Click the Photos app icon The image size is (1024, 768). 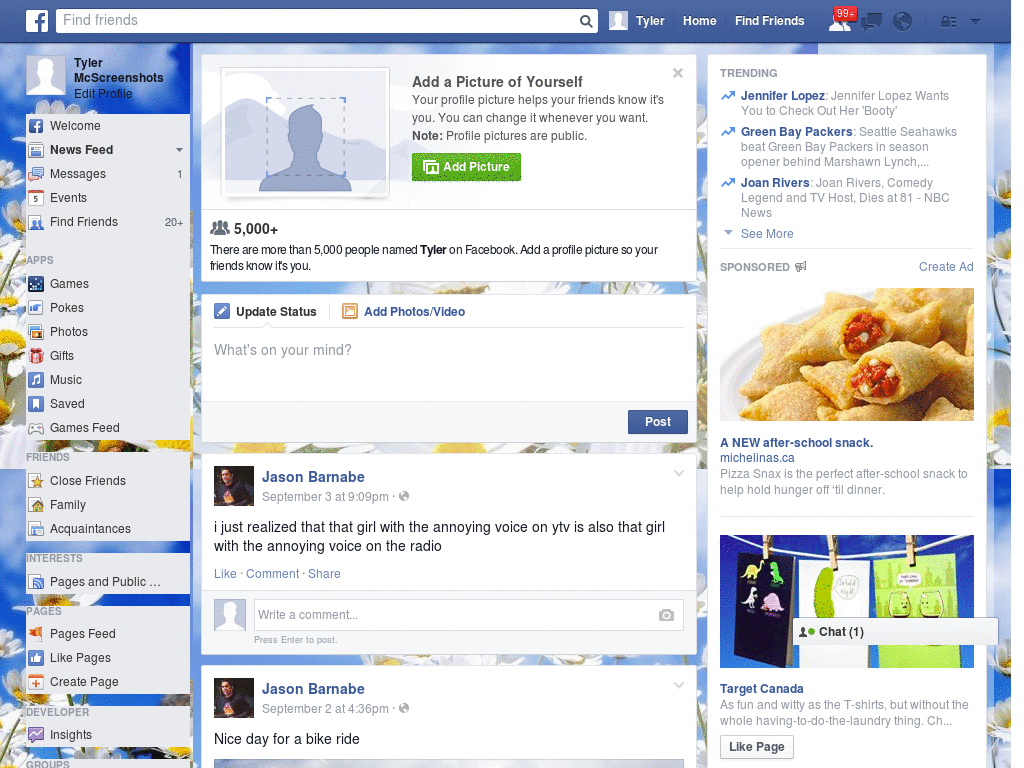click(x=37, y=332)
